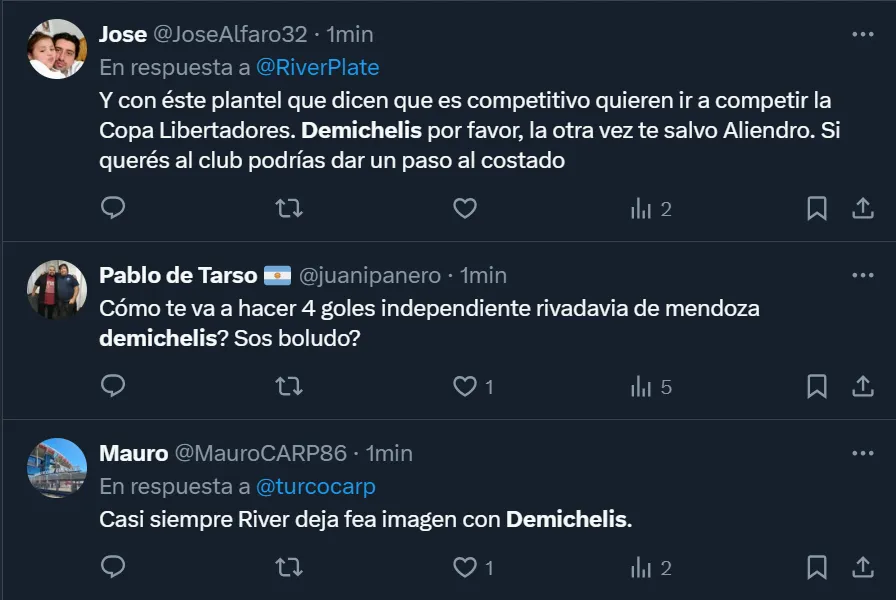Share Jose's tweet

862,208
